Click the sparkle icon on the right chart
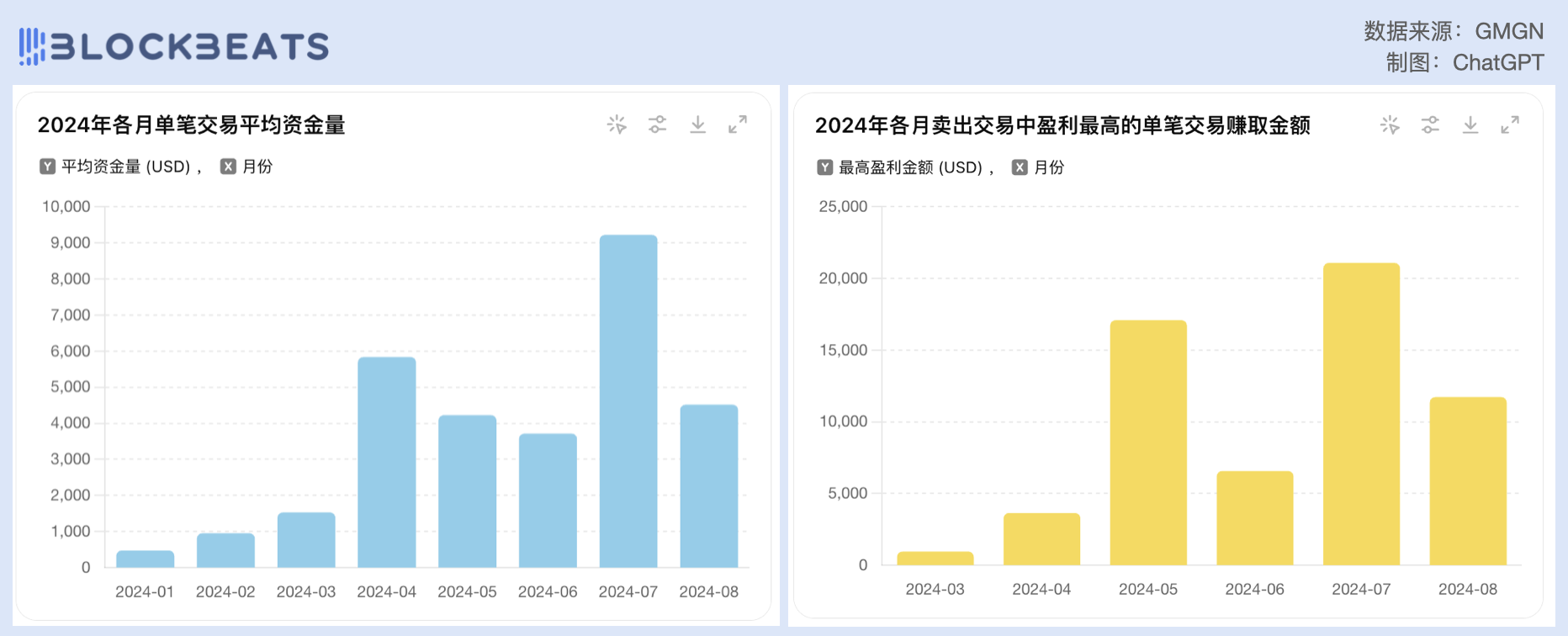1568x636 pixels. 1390,125
